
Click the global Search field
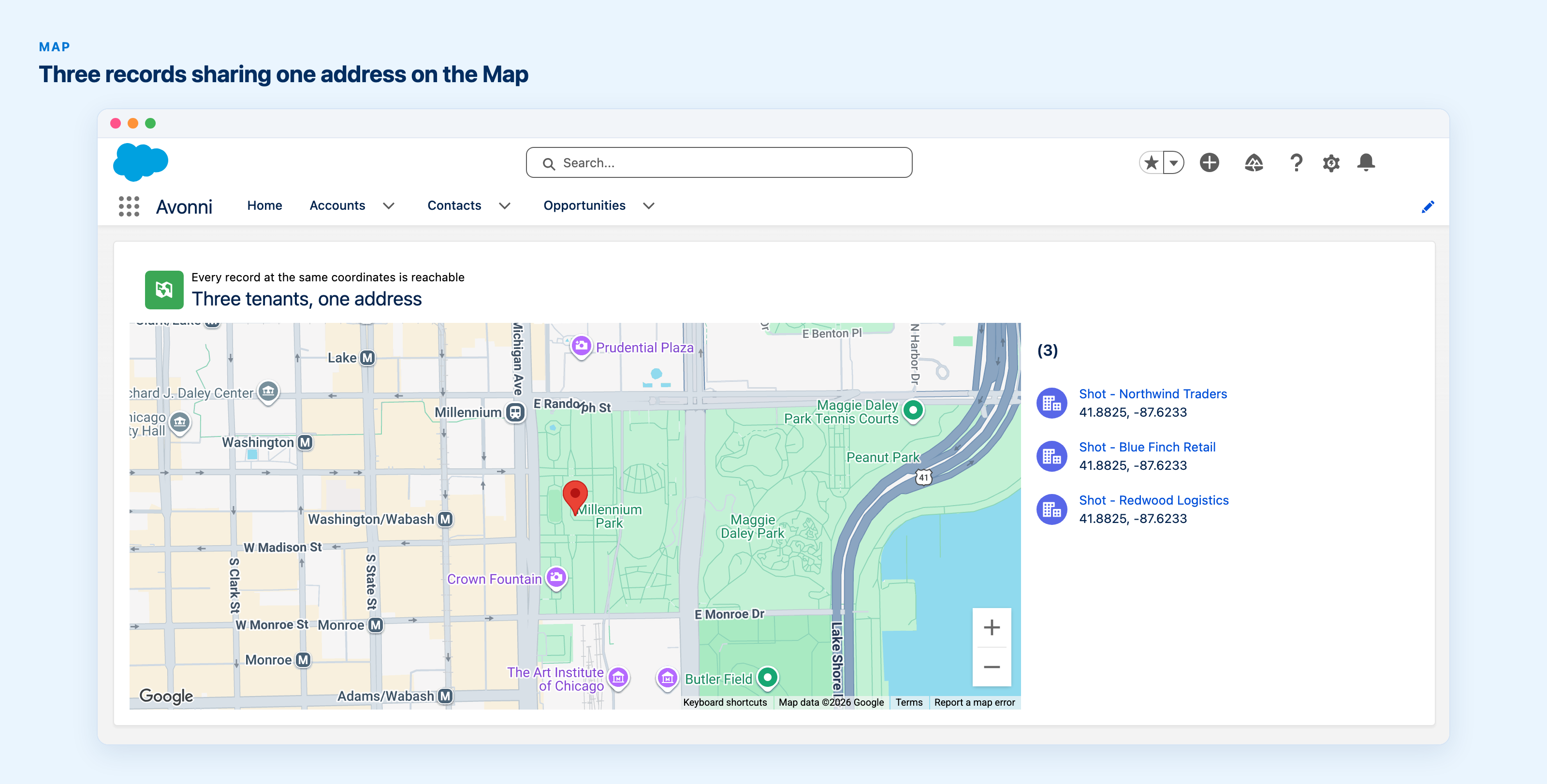pos(719,163)
